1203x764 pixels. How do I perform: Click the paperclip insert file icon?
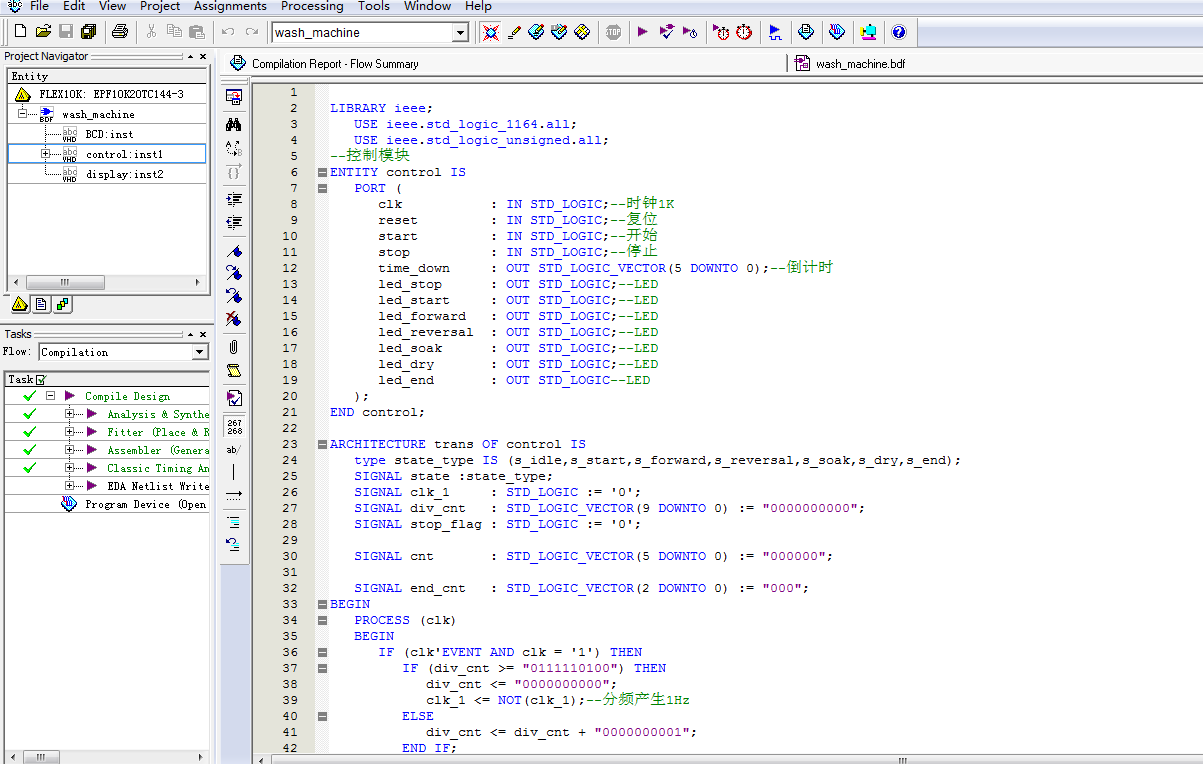(x=233, y=347)
